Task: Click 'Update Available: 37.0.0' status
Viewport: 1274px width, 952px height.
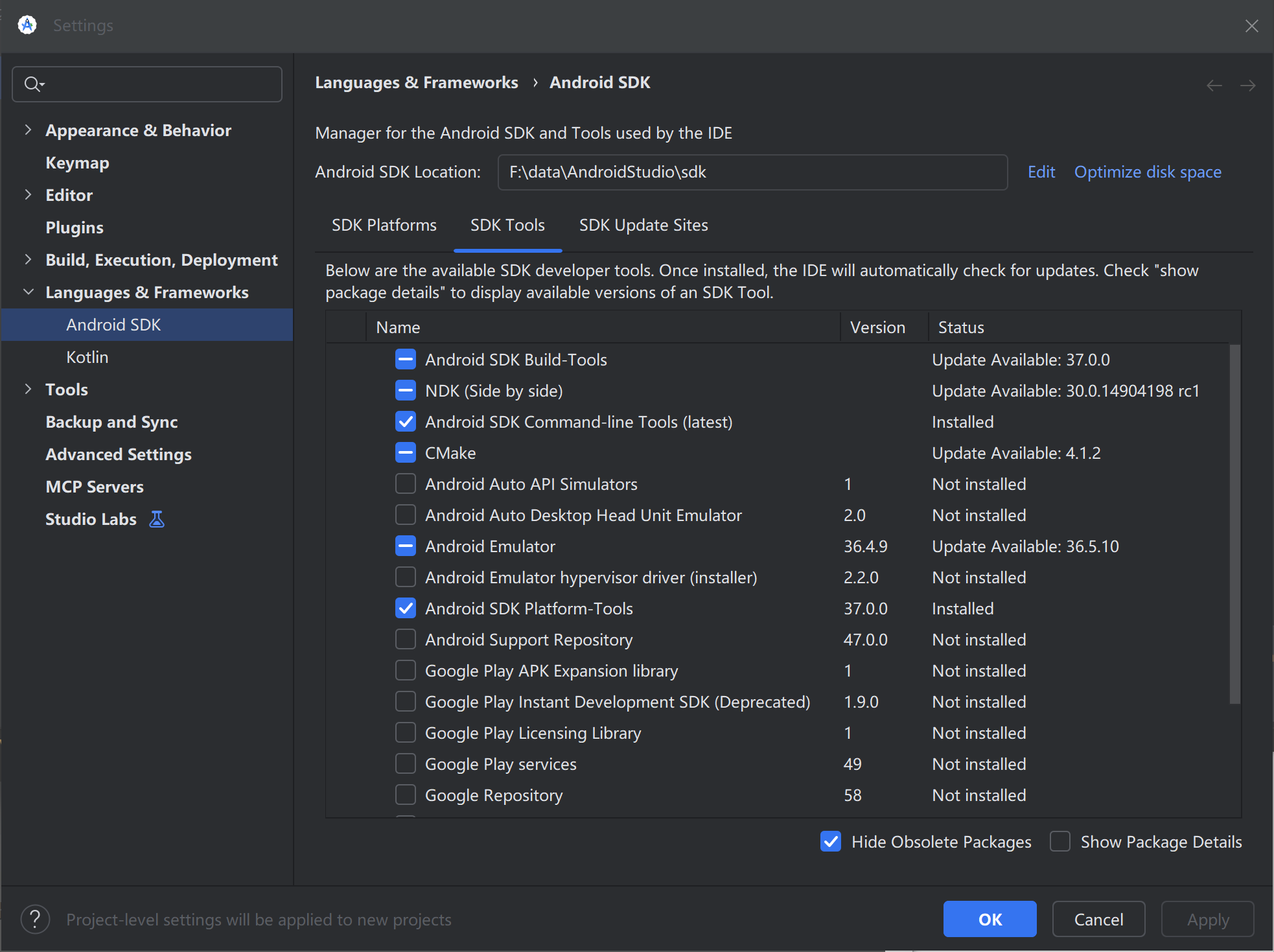Action: pos(1021,360)
